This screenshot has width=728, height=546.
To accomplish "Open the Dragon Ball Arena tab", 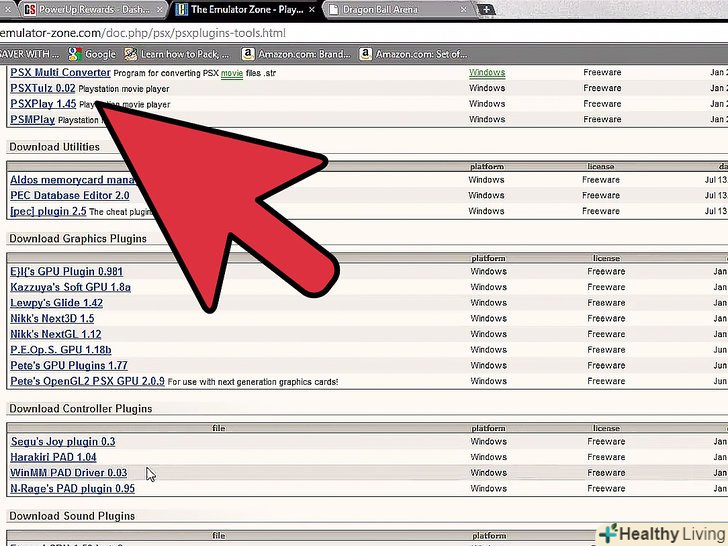I will tap(399, 9).
